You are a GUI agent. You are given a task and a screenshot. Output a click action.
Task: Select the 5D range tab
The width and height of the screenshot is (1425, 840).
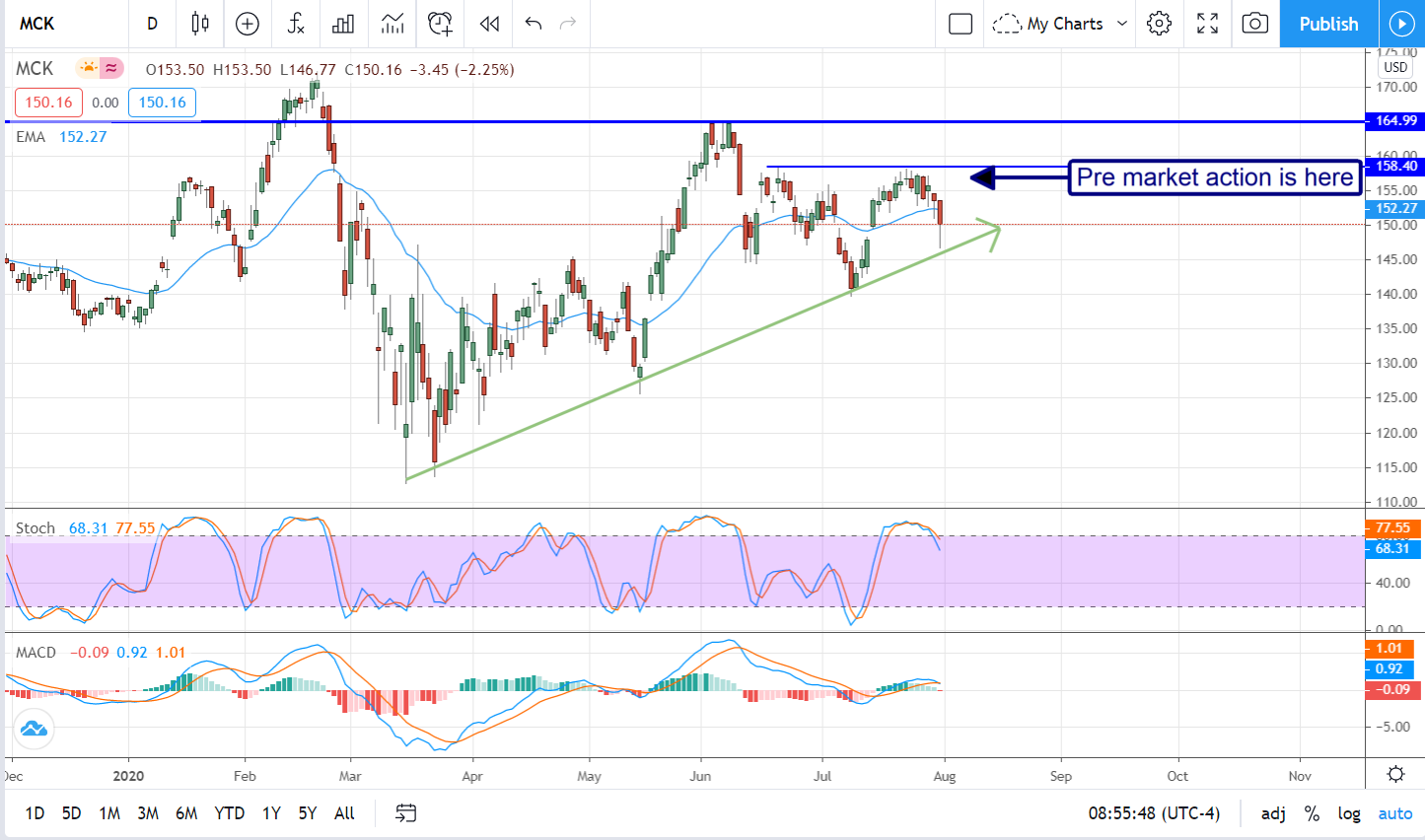coord(72,813)
